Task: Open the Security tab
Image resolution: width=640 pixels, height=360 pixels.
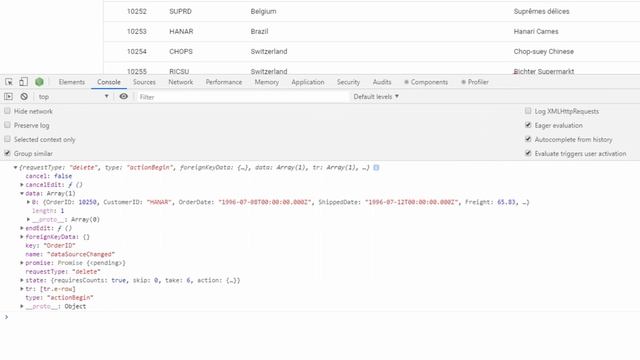Action: click(348, 82)
